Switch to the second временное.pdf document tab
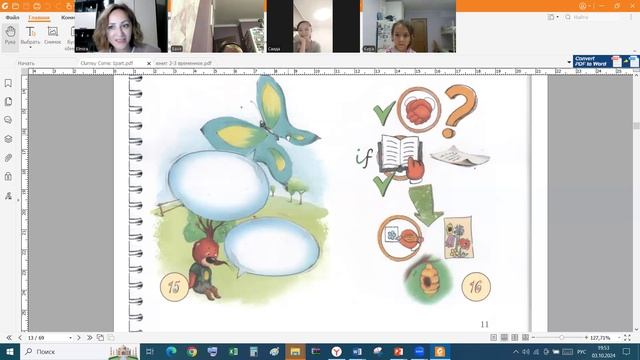The width and height of the screenshot is (640, 360). (x=184, y=63)
